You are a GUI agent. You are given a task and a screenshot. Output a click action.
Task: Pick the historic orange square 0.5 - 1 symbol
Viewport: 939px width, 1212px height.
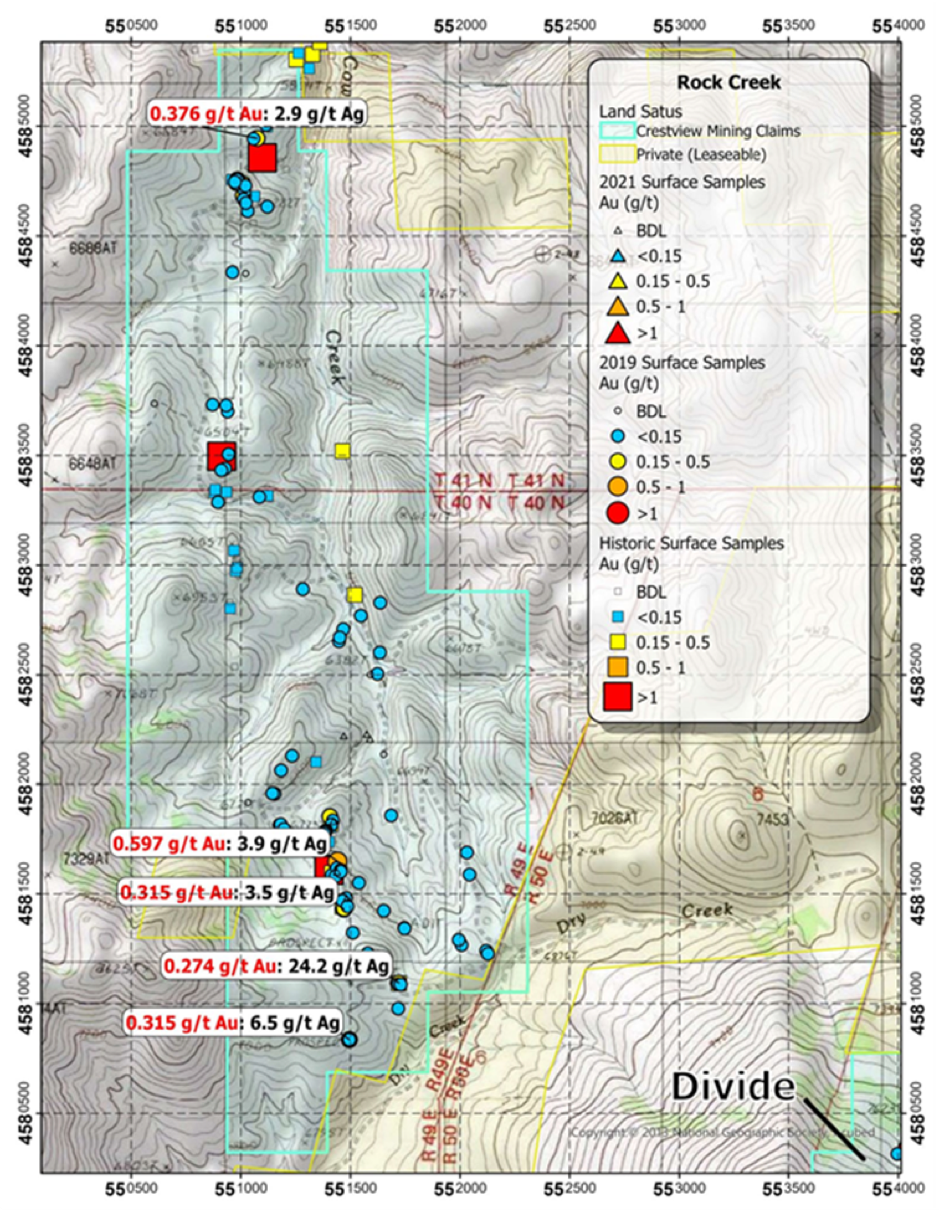[x=618, y=667]
